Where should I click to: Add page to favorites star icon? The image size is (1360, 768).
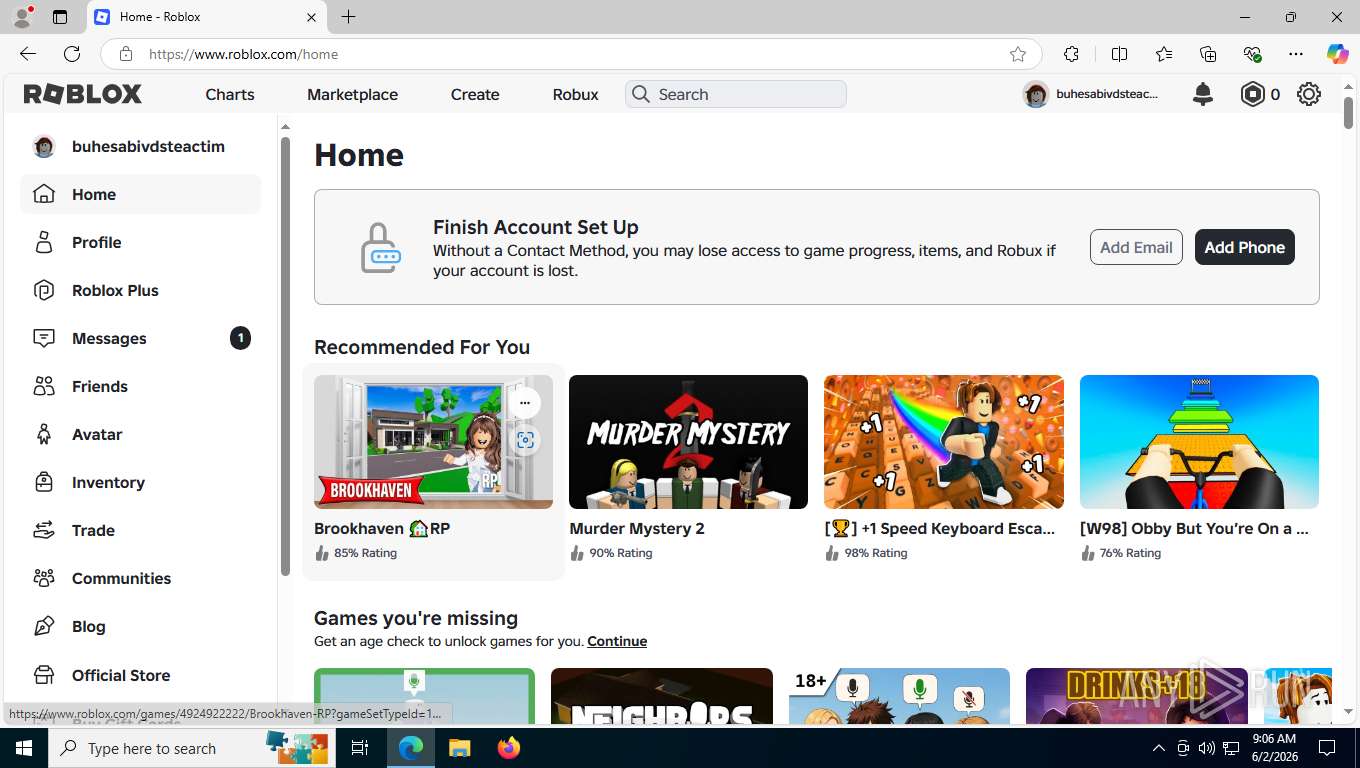[1018, 54]
